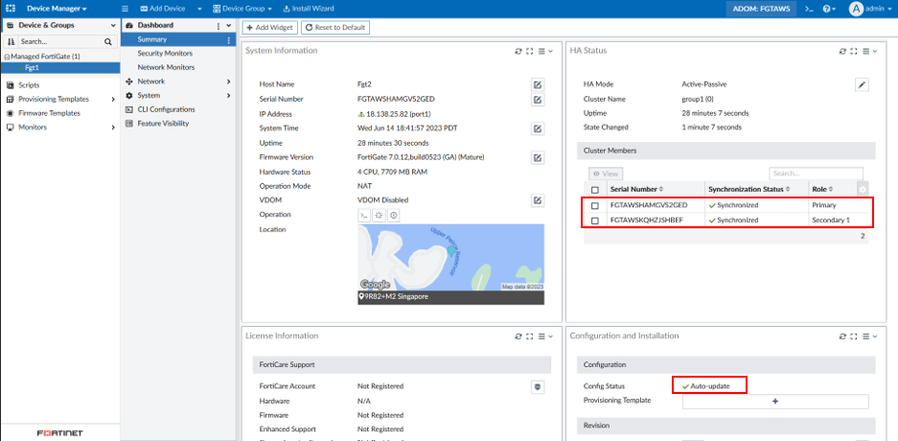
Task: Refresh the System Information widget
Action: pos(518,50)
